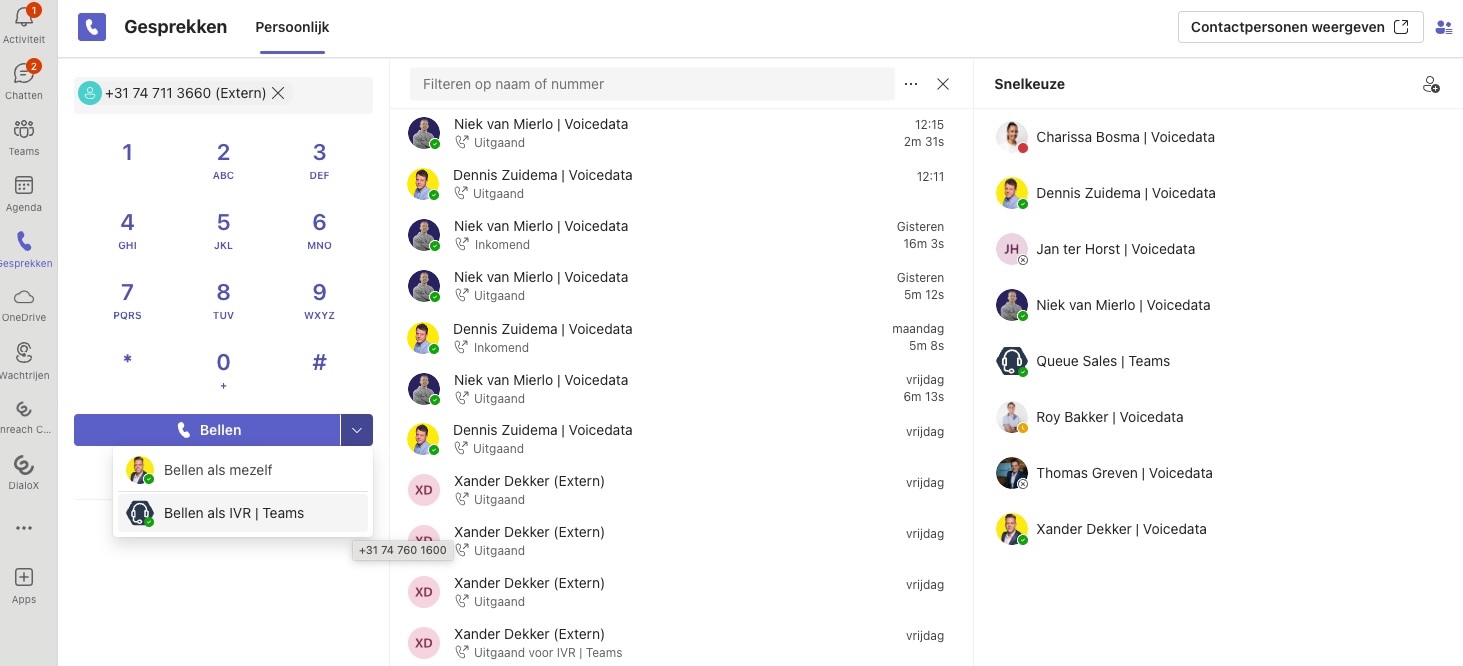Click the Queue Sales headset avatar

coord(1012,361)
